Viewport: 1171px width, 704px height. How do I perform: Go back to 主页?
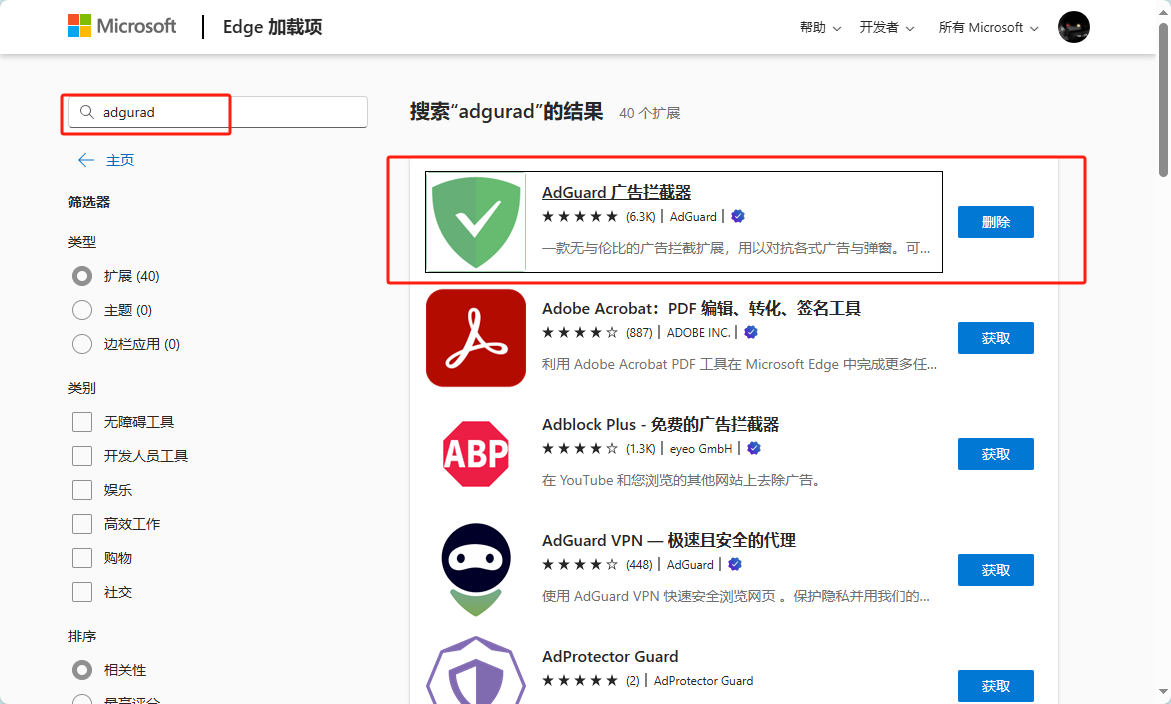120,160
